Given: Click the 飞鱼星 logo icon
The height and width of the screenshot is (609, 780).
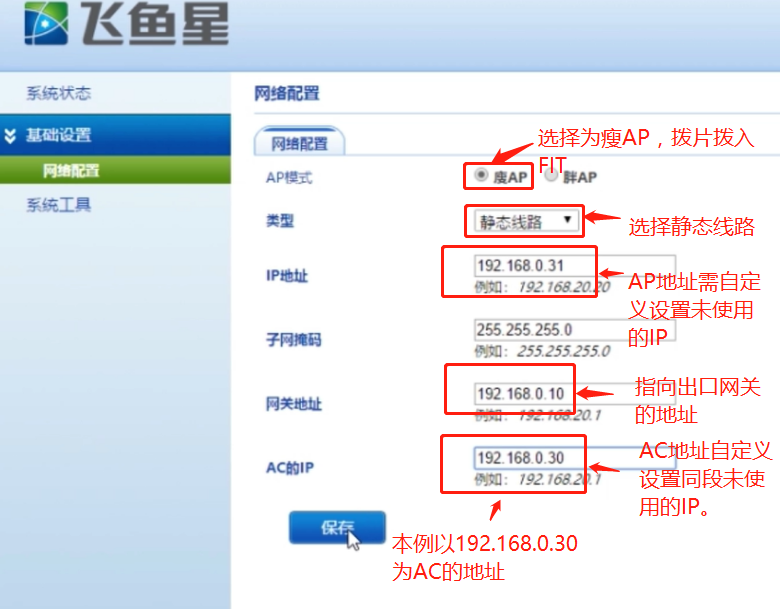Looking at the screenshot, I should point(46,23).
